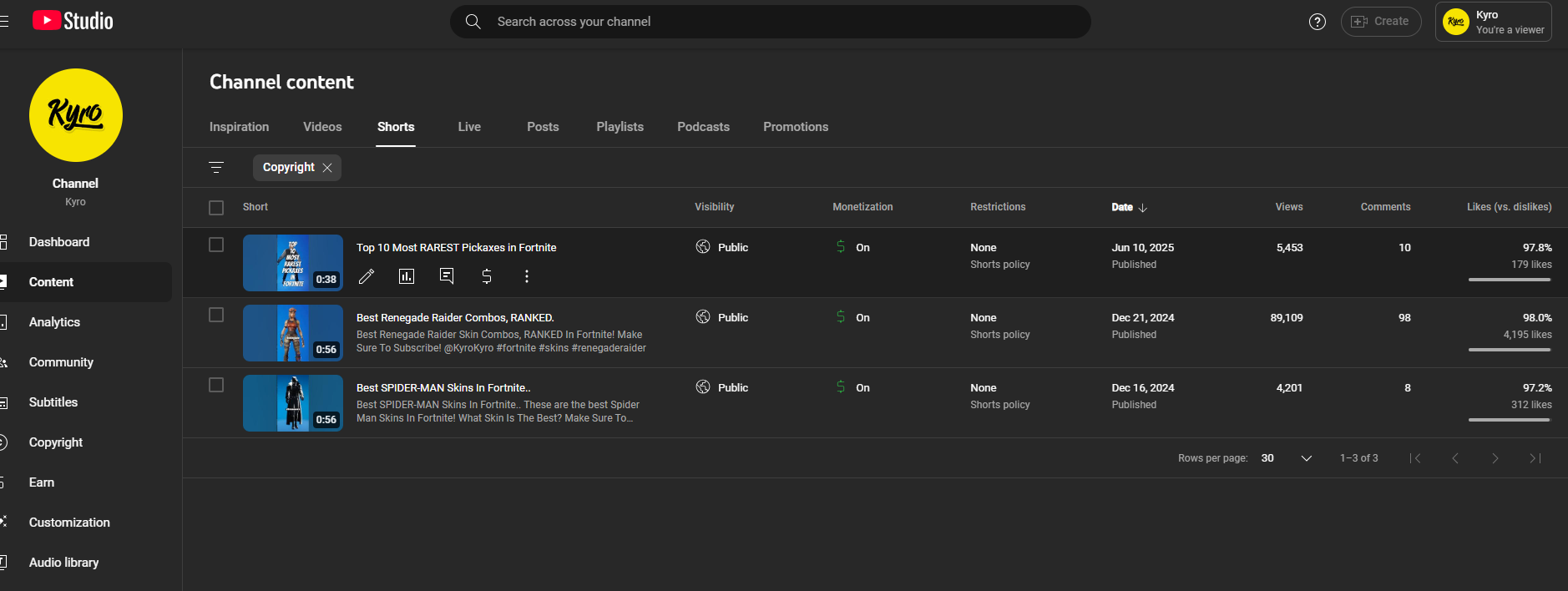
Task: Open the Kyro account switcher avatar
Action: coord(1456,22)
